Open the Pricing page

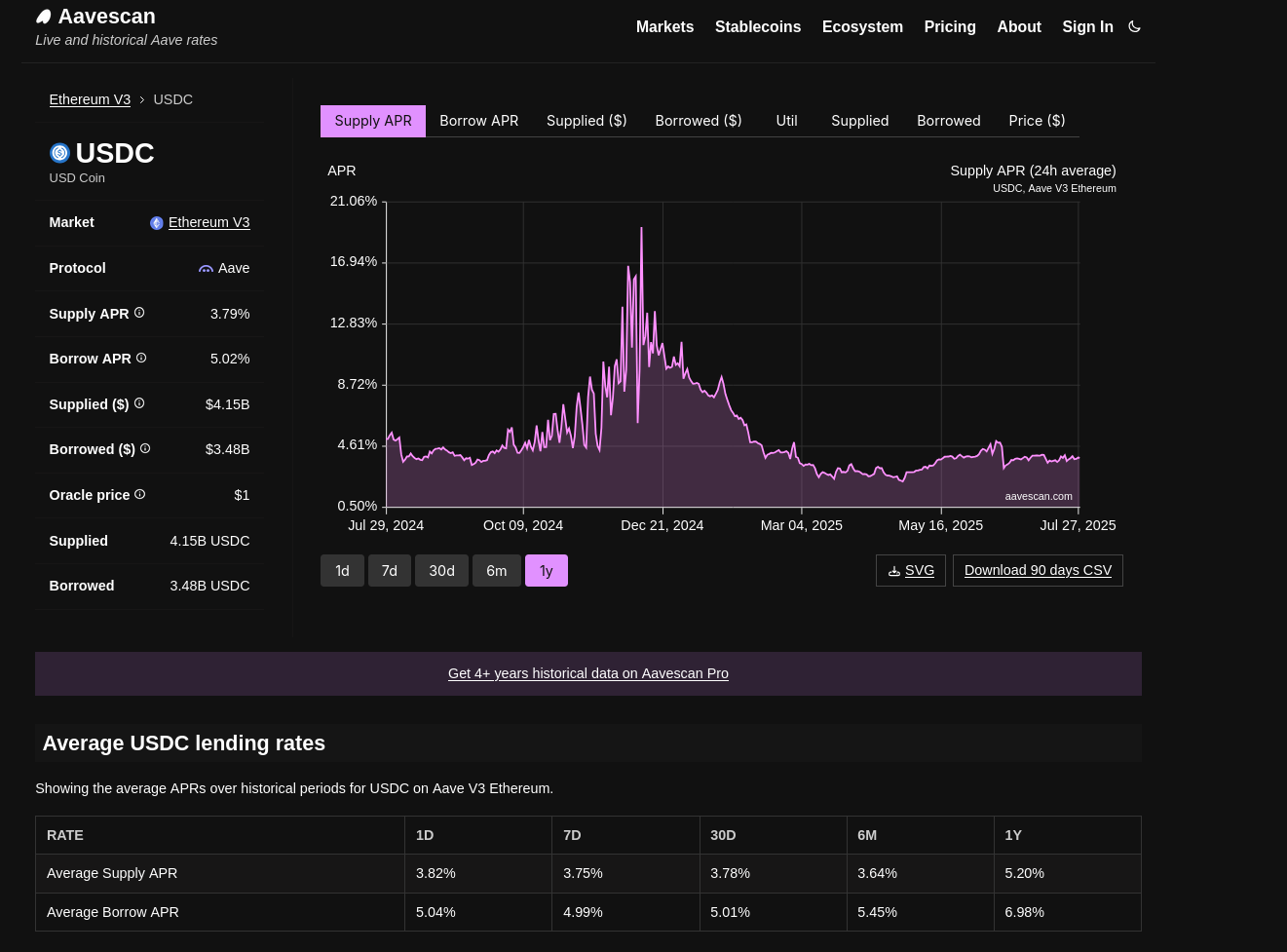coord(950,27)
